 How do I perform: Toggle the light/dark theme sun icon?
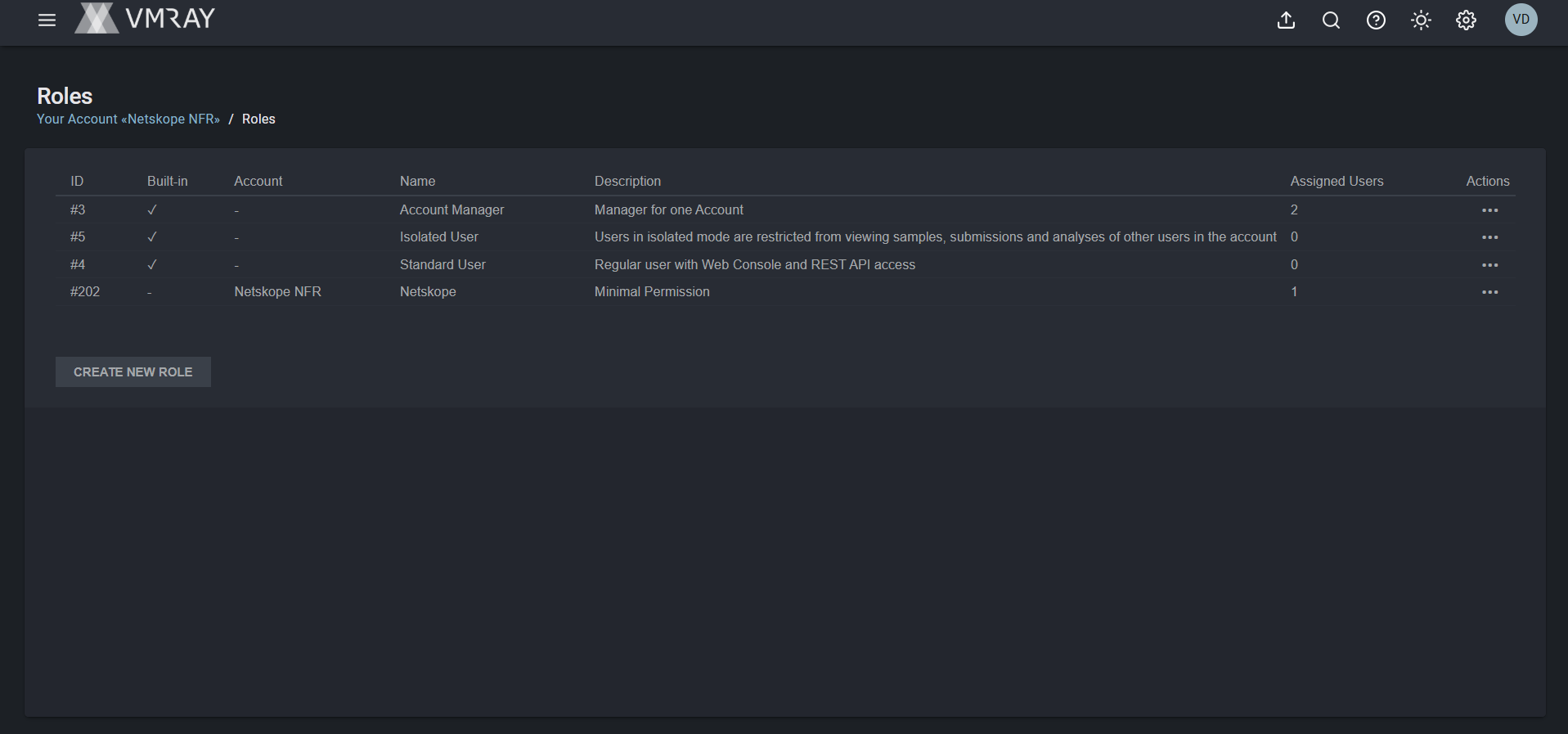coord(1421,20)
